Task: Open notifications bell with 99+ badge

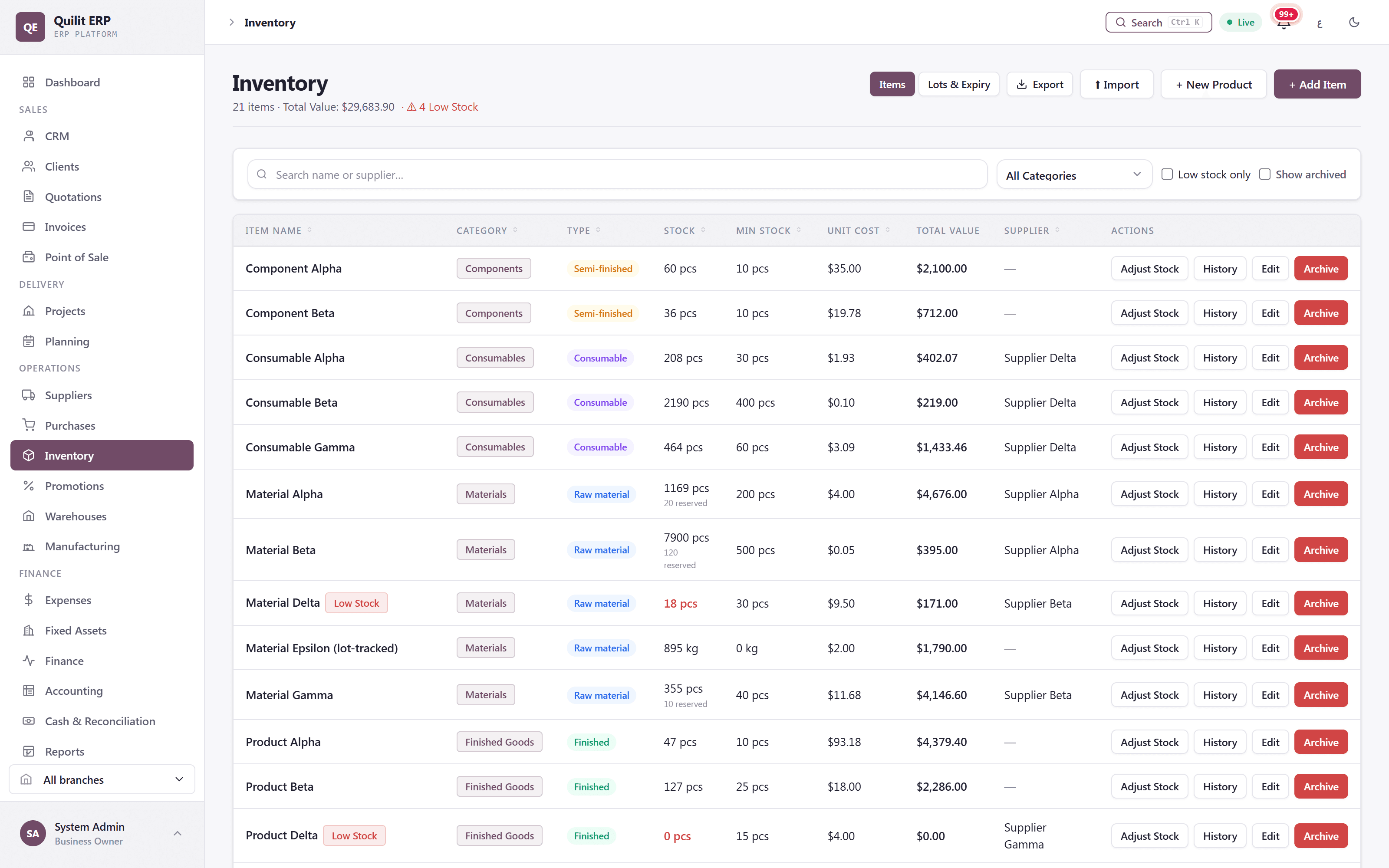Action: click(1284, 22)
